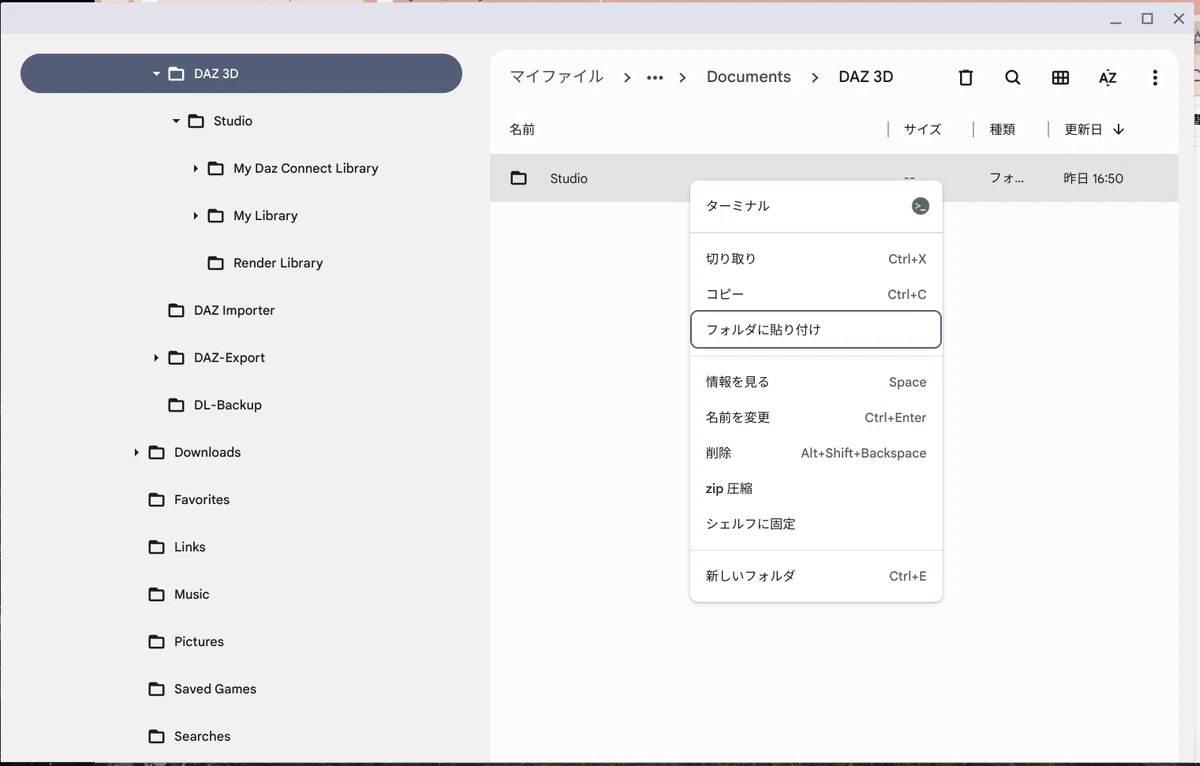Sort by 種類 column header
This screenshot has width=1200, height=766.
(x=1002, y=130)
